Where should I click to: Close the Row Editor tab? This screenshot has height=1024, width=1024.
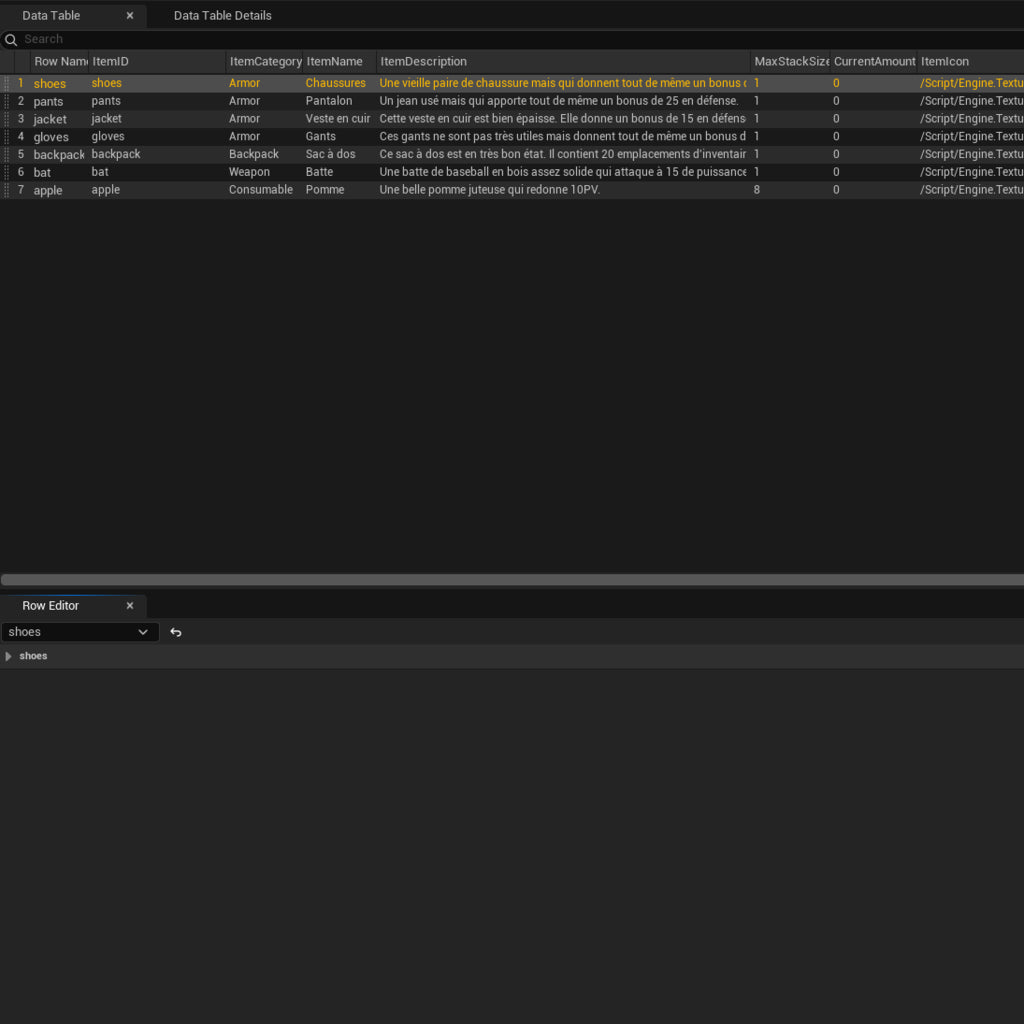(x=130, y=606)
